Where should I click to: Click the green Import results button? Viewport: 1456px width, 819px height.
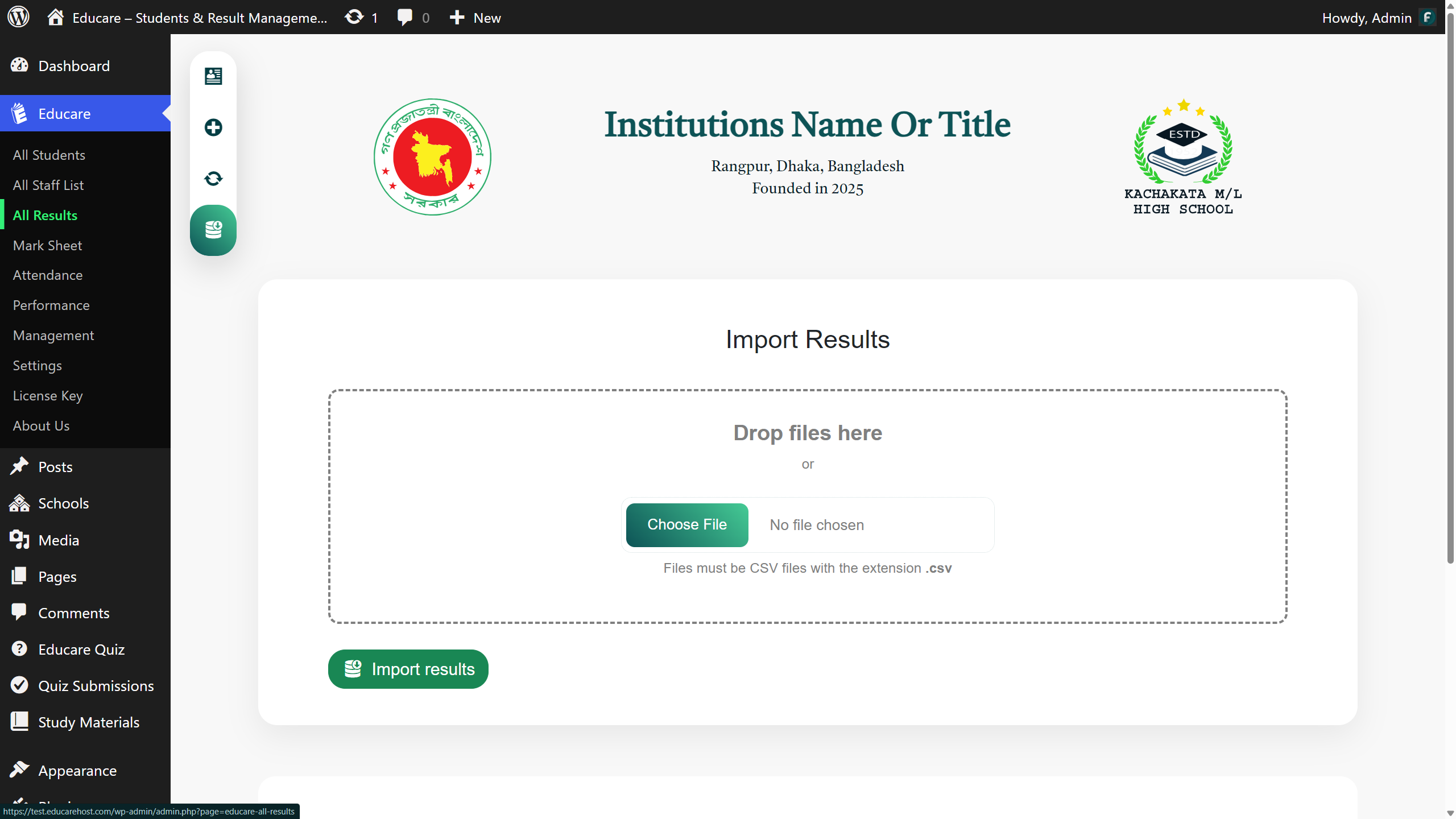point(408,669)
